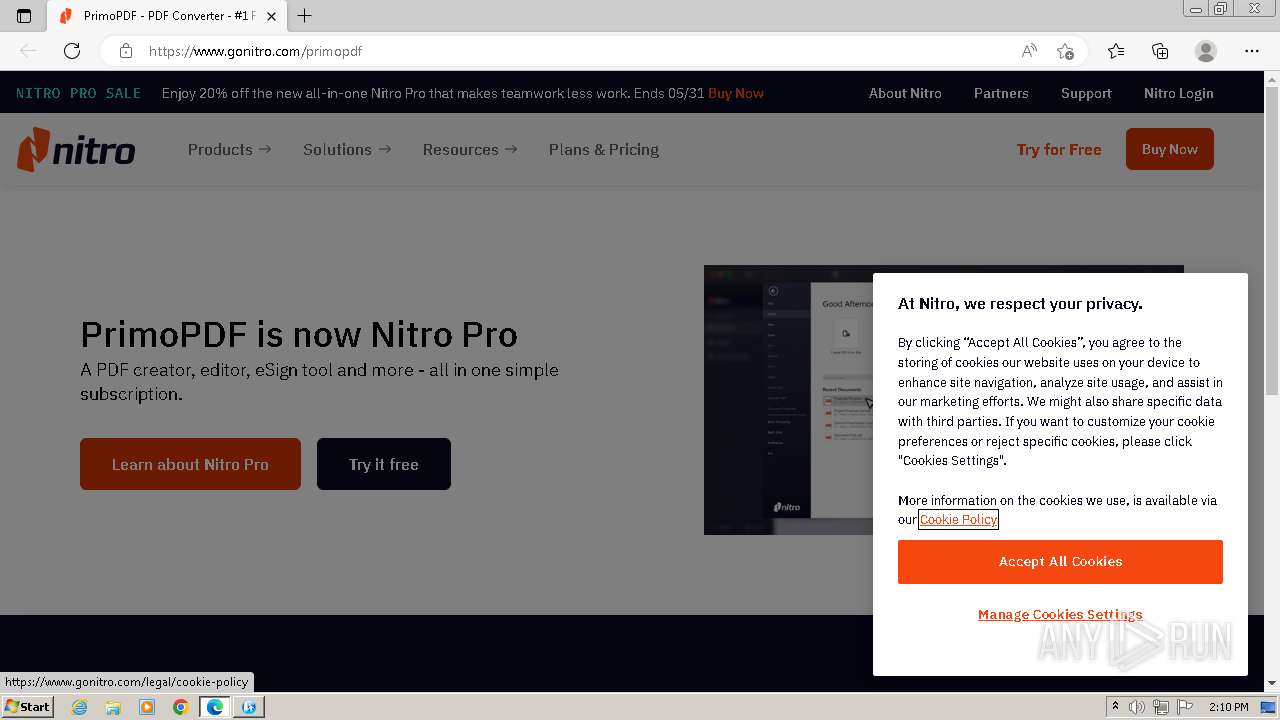Show hidden system tray icons
The image size is (1280, 720).
click(x=1115, y=707)
